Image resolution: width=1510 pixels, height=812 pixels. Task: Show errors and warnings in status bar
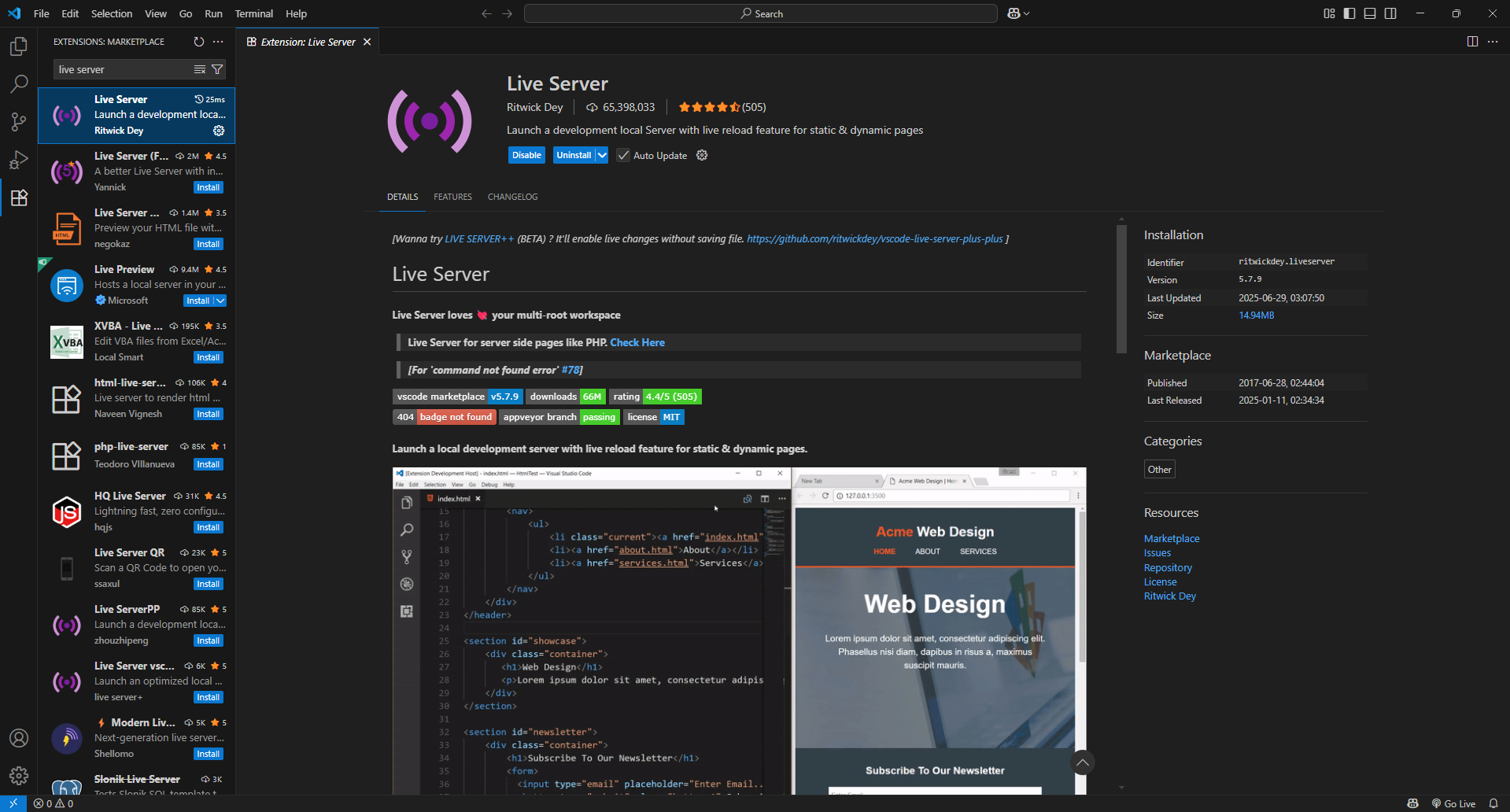pyautogui.click(x=54, y=803)
